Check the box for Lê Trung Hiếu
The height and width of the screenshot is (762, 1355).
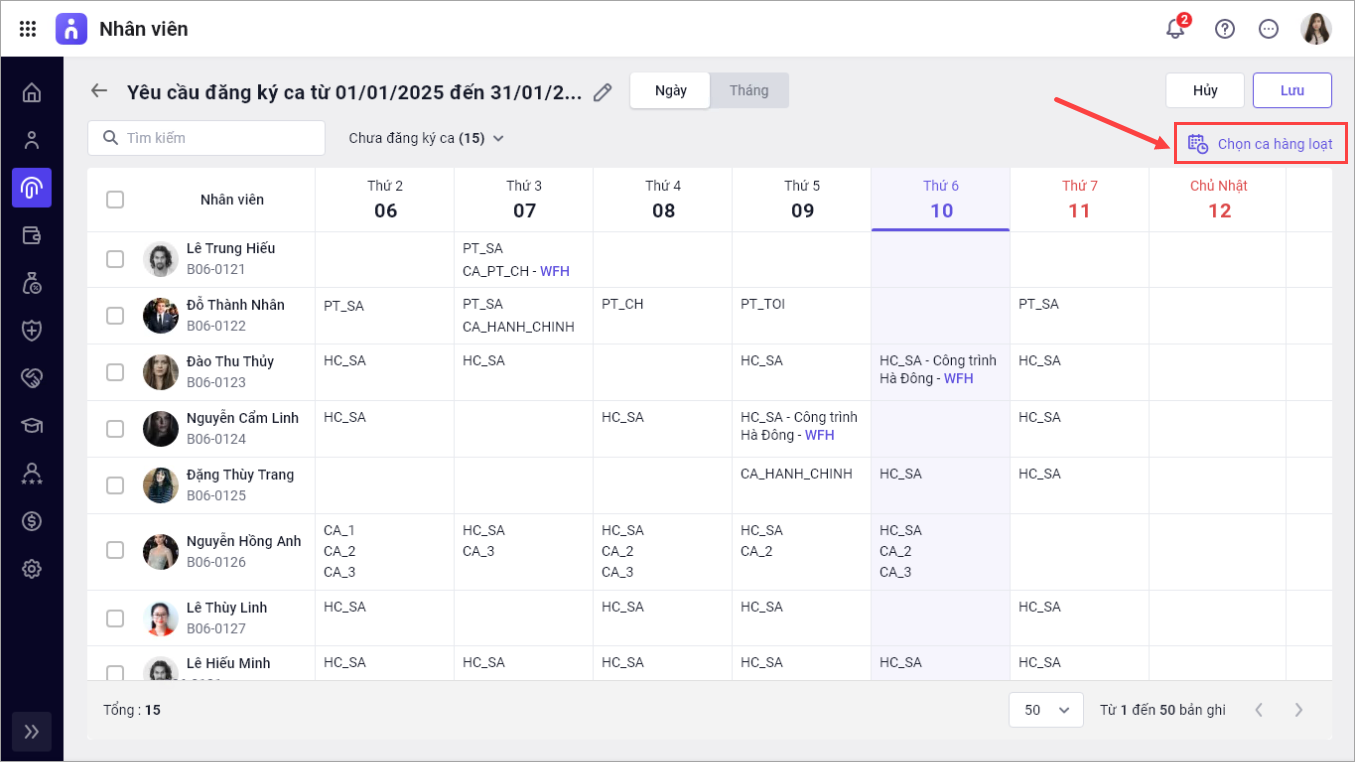pos(115,259)
